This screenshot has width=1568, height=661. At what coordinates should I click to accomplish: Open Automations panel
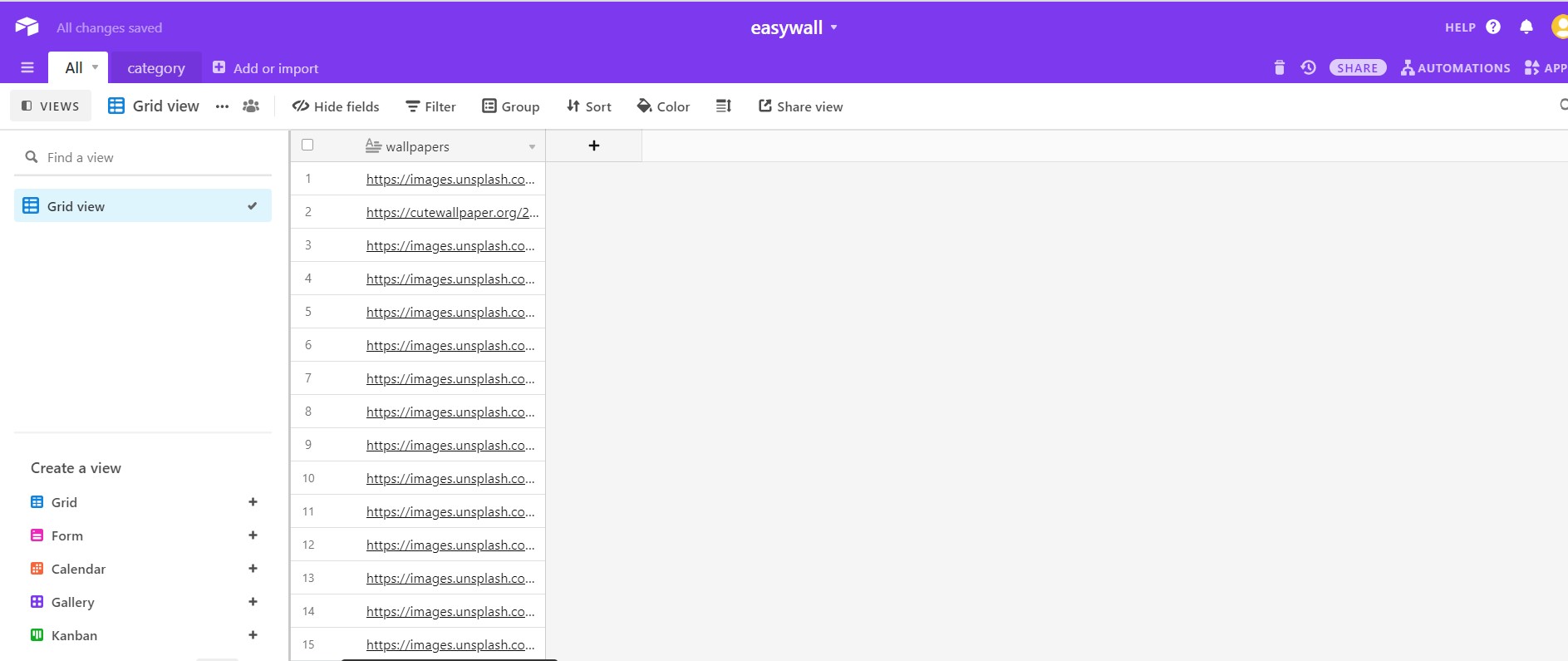click(x=1456, y=68)
